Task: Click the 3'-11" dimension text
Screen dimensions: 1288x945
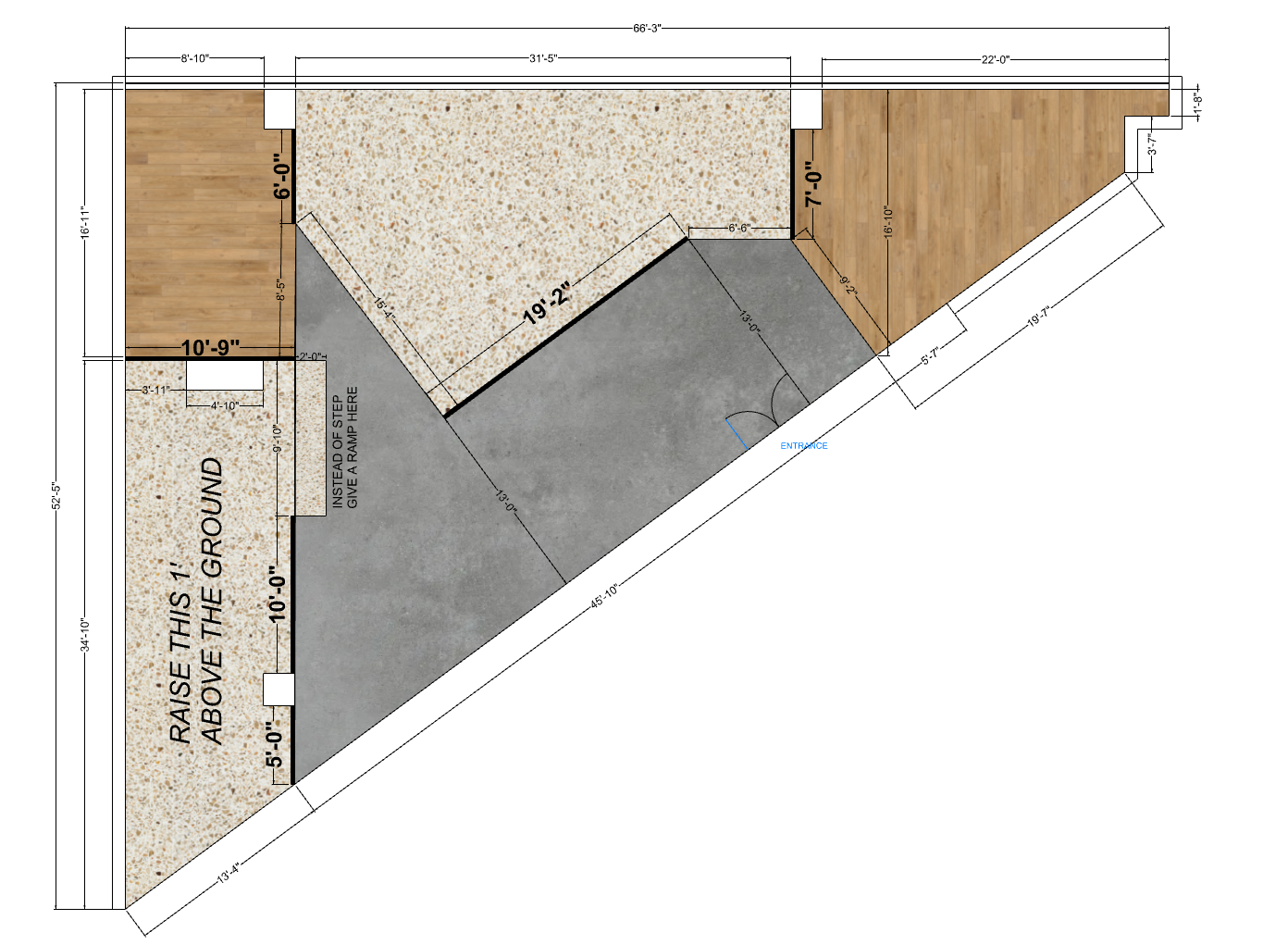Action: click(155, 391)
